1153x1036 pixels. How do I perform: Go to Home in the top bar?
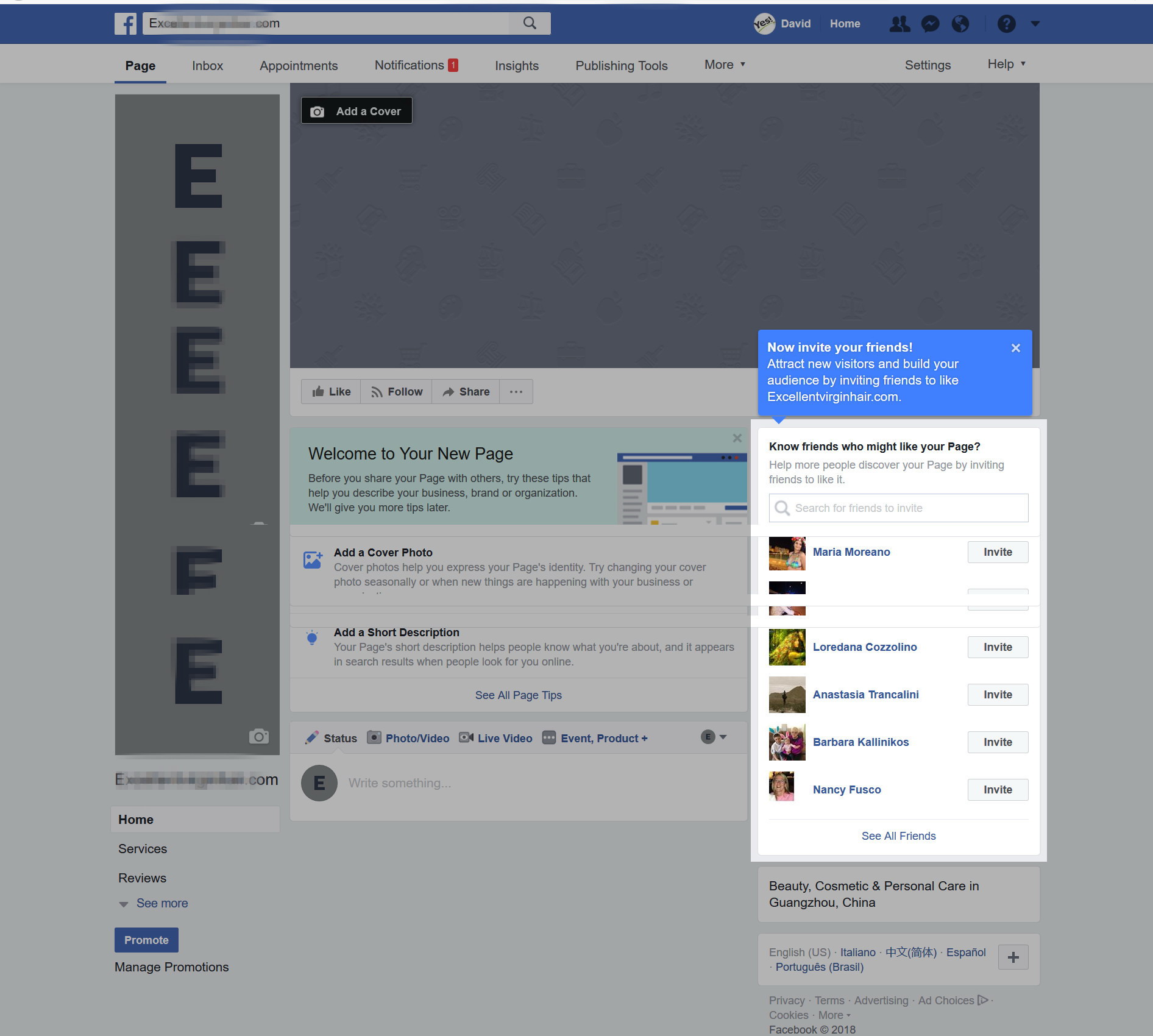click(x=845, y=24)
